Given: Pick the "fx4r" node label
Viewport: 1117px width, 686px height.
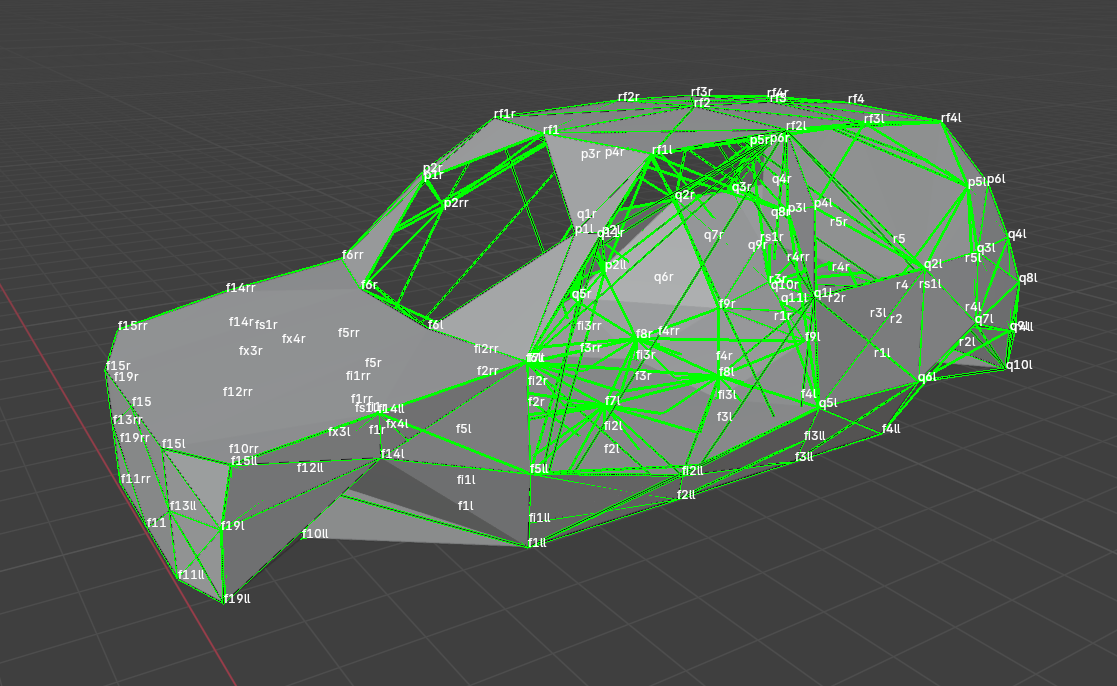Looking at the screenshot, I should [x=293, y=339].
